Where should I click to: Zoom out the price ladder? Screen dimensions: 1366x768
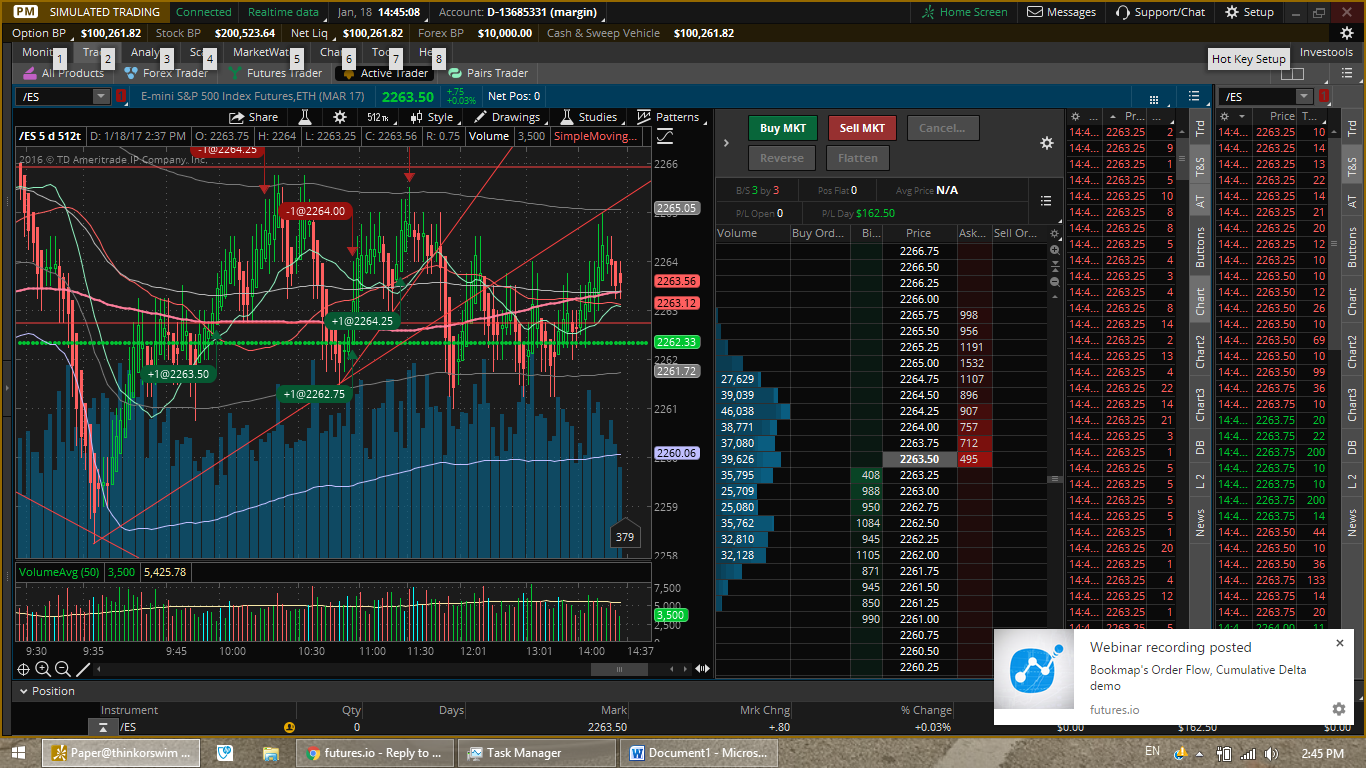tap(1054, 282)
